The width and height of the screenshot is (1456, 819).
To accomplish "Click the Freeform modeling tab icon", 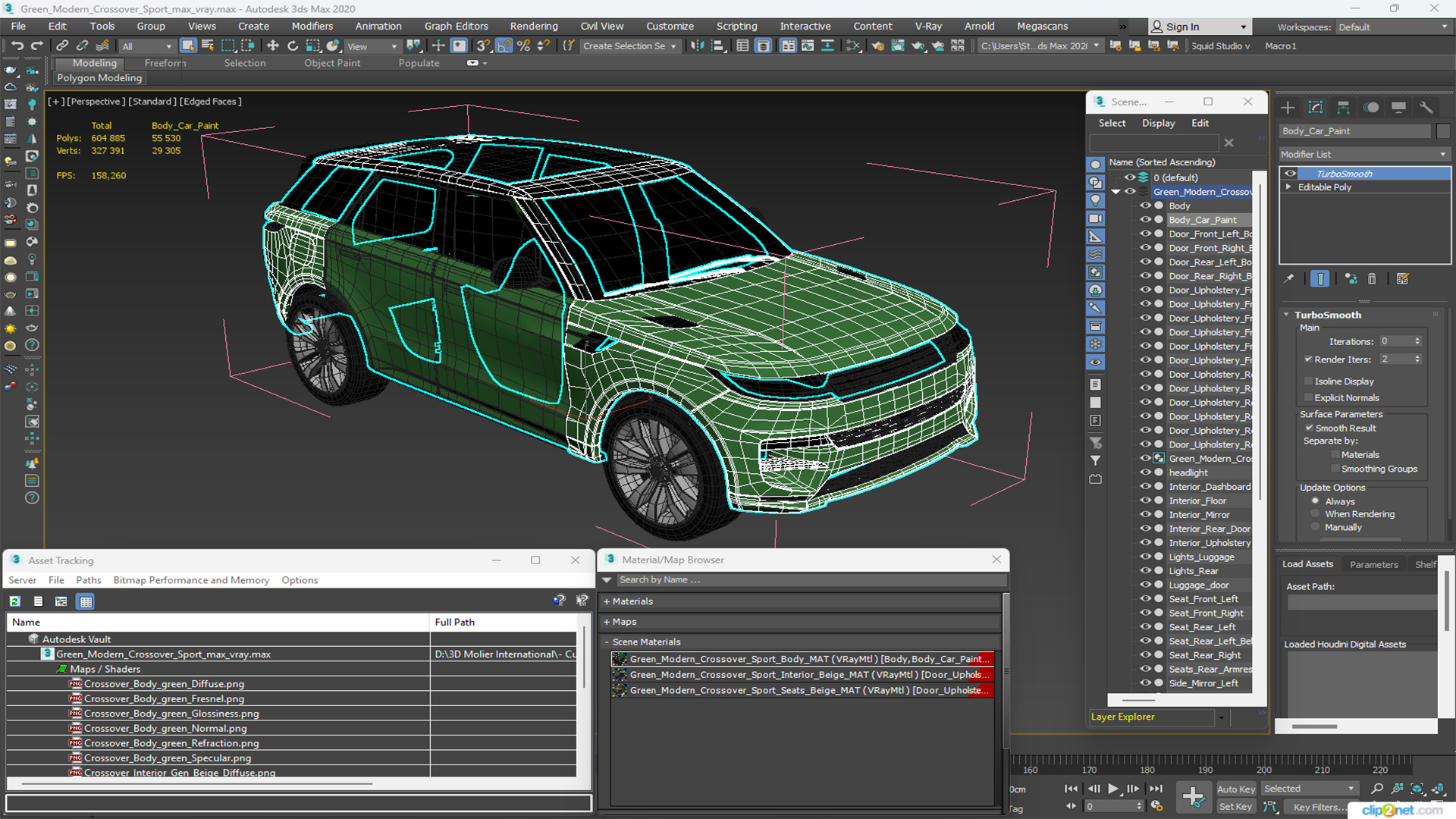I will point(164,62).
